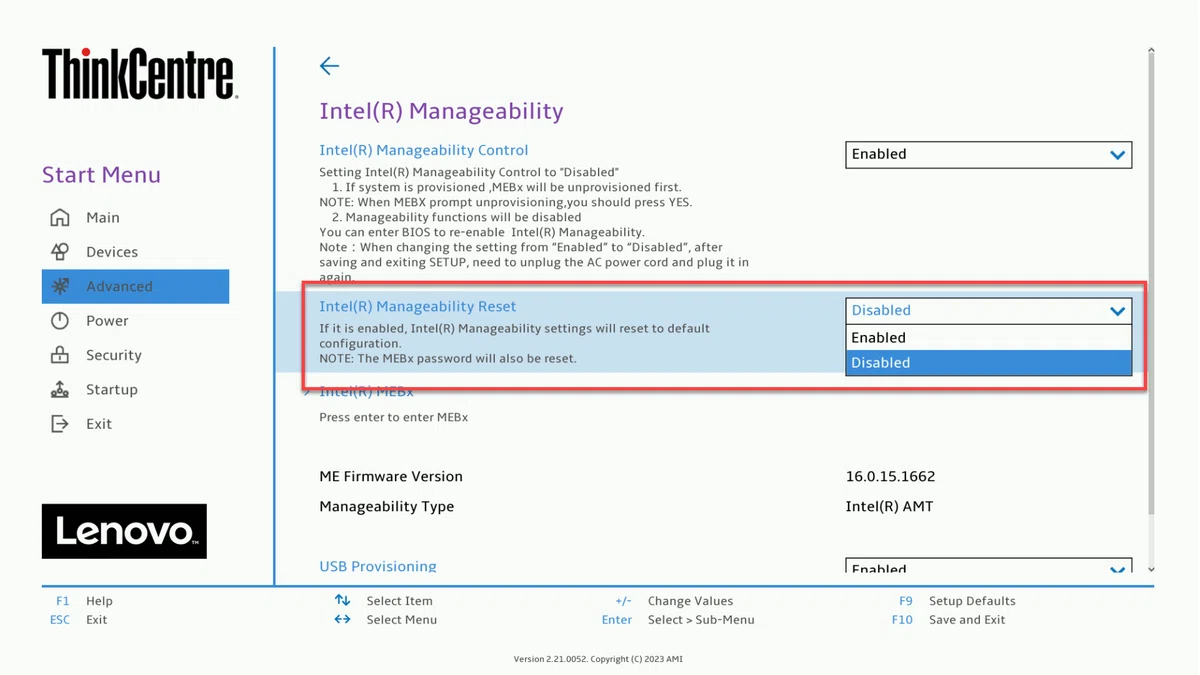The width and height of the screenshot is (1200, 675).
Task: Click the Enter Select Sub-Menu hint
Action: coord(678,620)
